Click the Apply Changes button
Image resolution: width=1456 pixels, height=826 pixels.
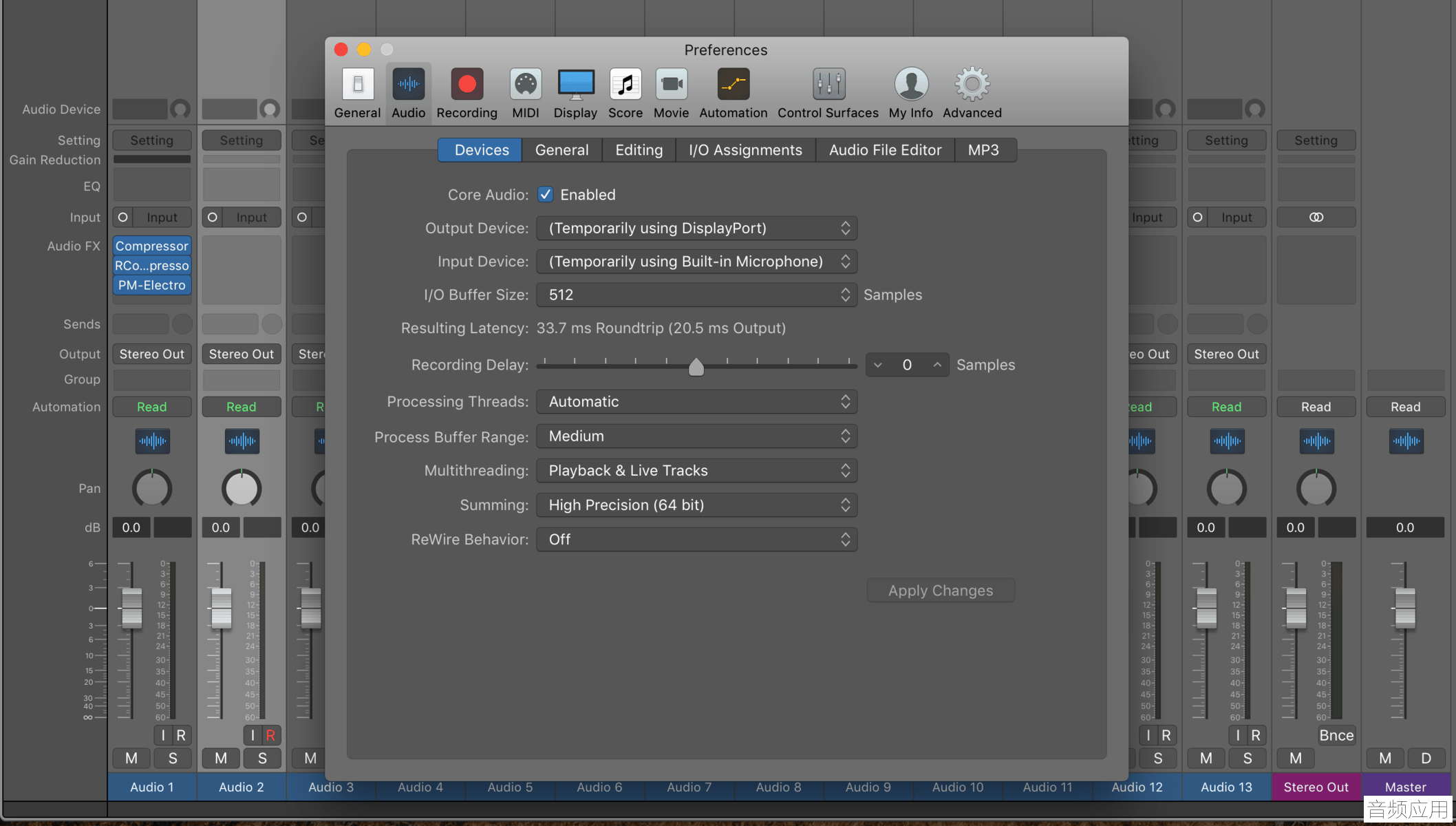(941, 591)
